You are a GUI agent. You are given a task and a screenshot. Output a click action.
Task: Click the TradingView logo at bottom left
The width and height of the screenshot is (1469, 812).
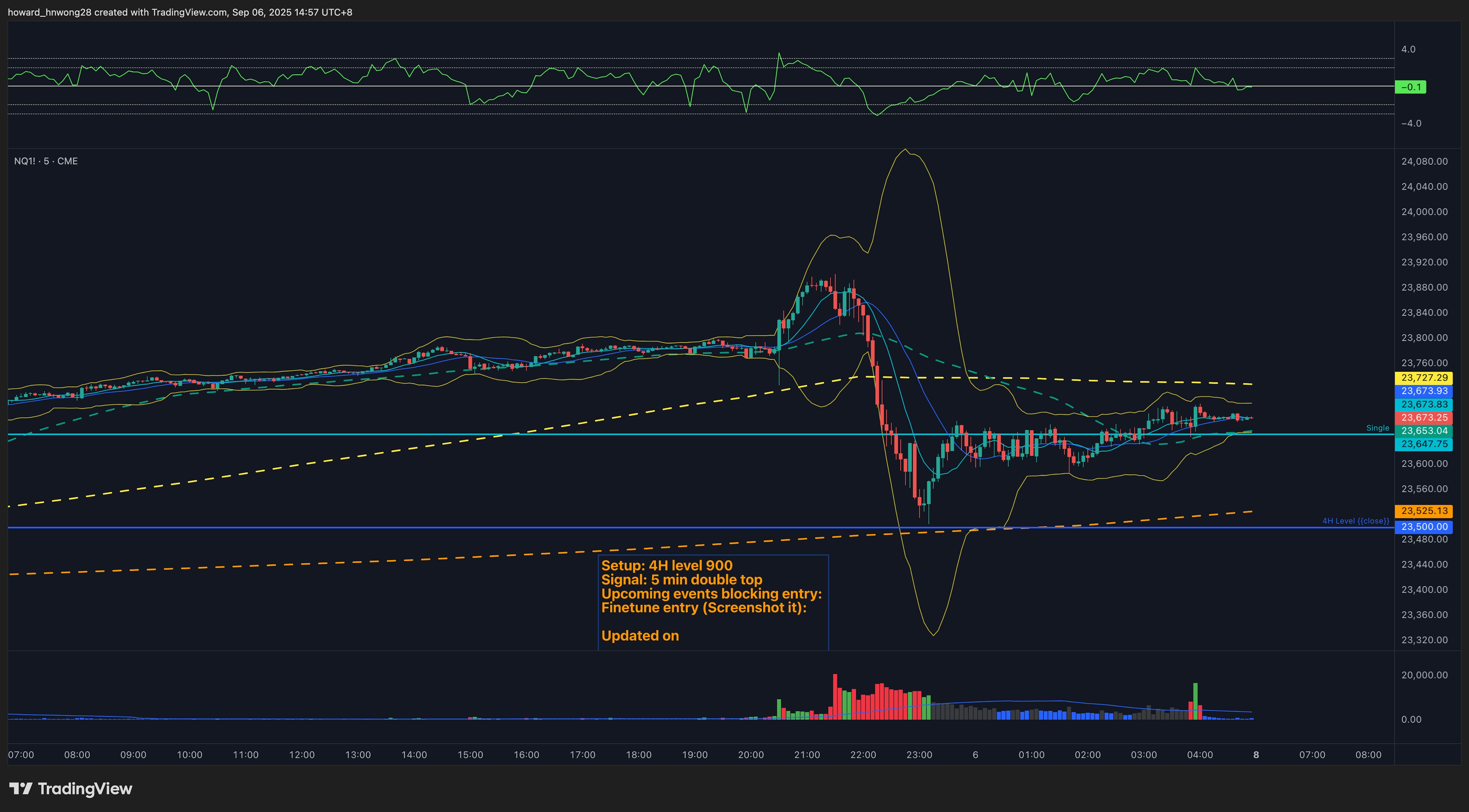[71, 789]
